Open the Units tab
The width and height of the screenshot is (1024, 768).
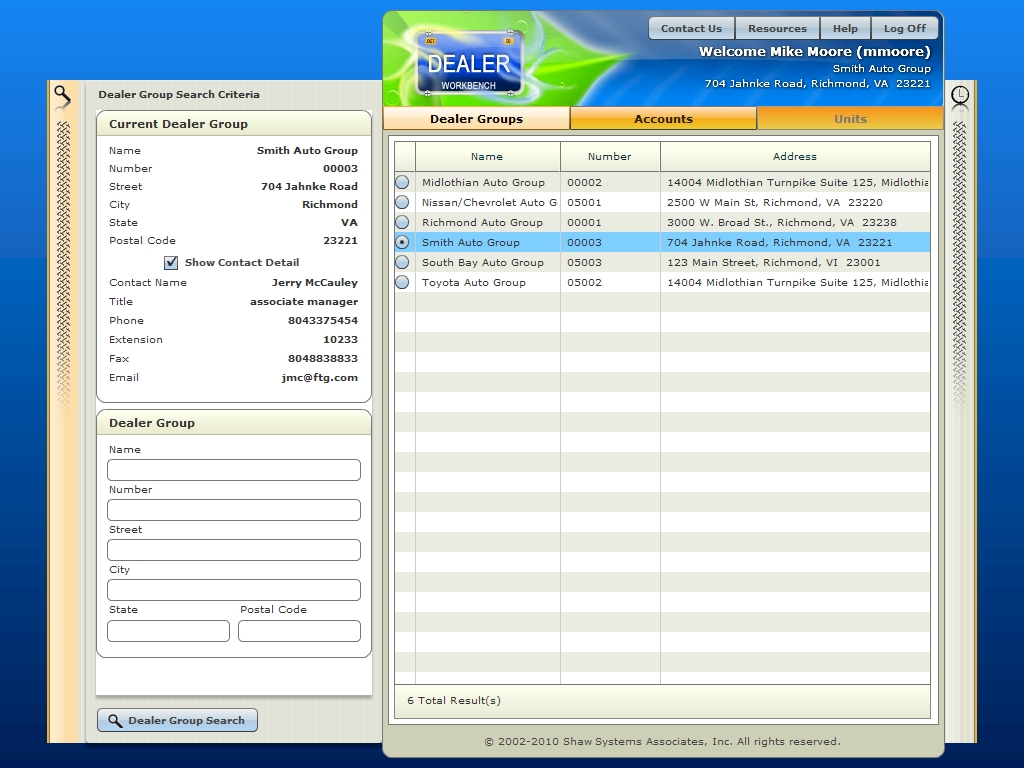coord(850,119)
